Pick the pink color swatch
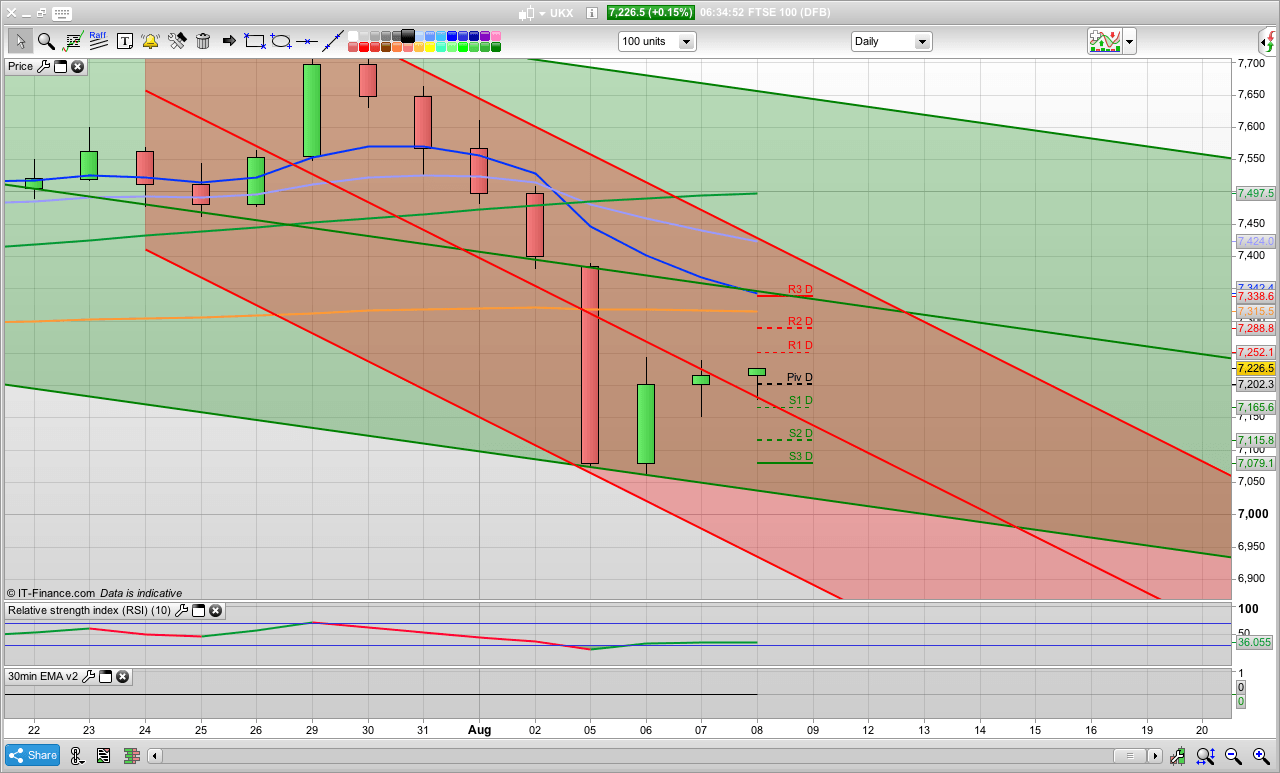This screenshot has width=1280, height=773. (496, 36)
